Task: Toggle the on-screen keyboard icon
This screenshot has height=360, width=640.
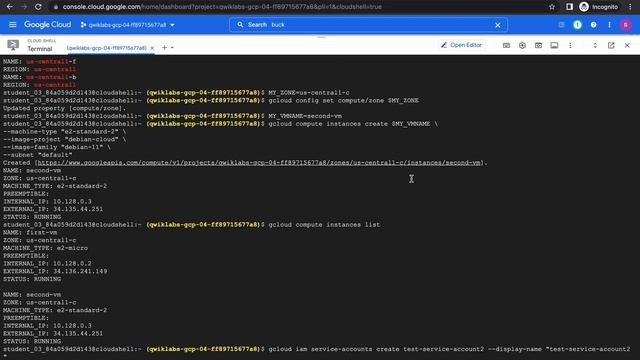Action: [506, 45]
